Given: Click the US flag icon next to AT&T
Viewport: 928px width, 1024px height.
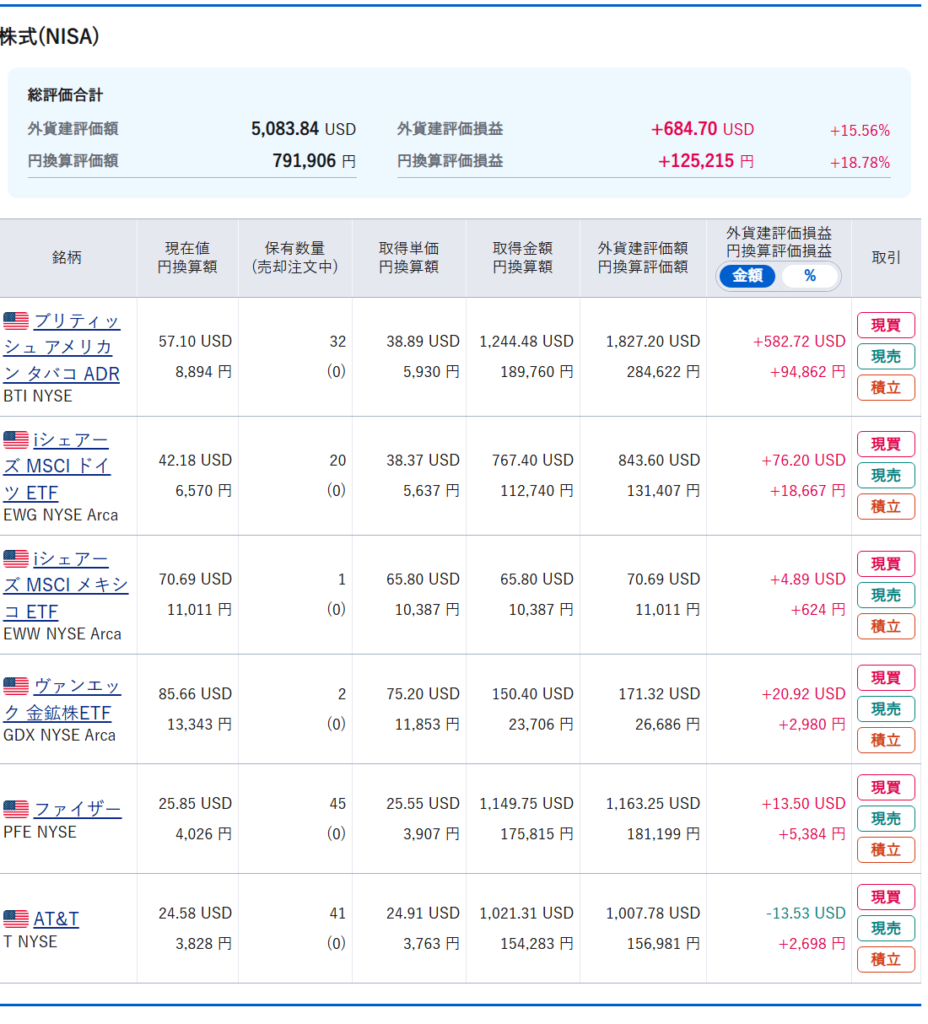Looking at the screenshot, I should (x=16, y=919).
